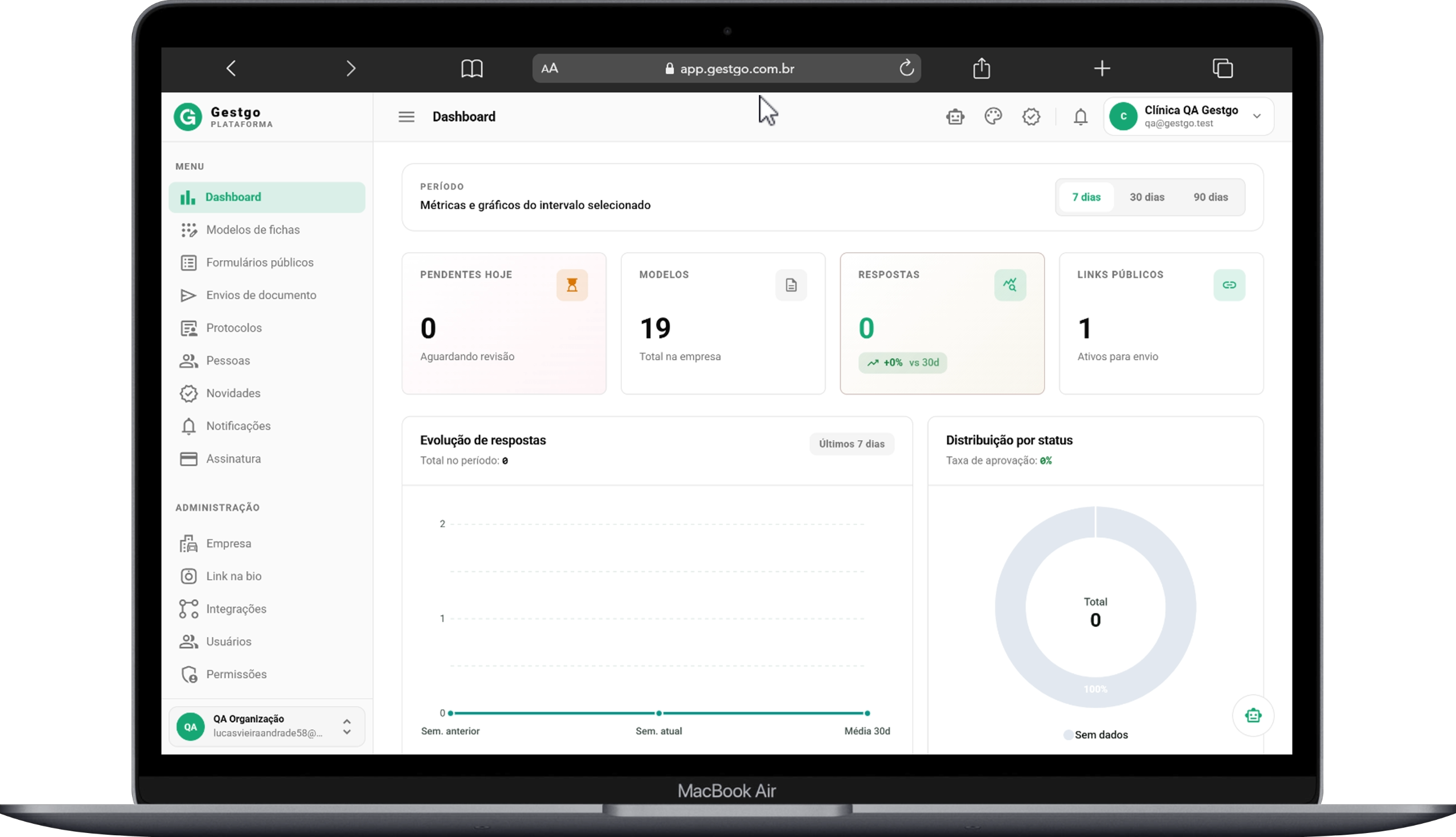Show Safari tab overview icon
This screenshot has width=1456, height=837.
click(1222, 69)
